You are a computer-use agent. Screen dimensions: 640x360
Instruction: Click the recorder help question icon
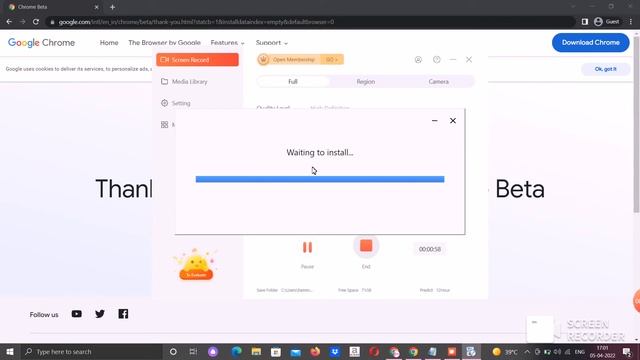pos(436,60)
